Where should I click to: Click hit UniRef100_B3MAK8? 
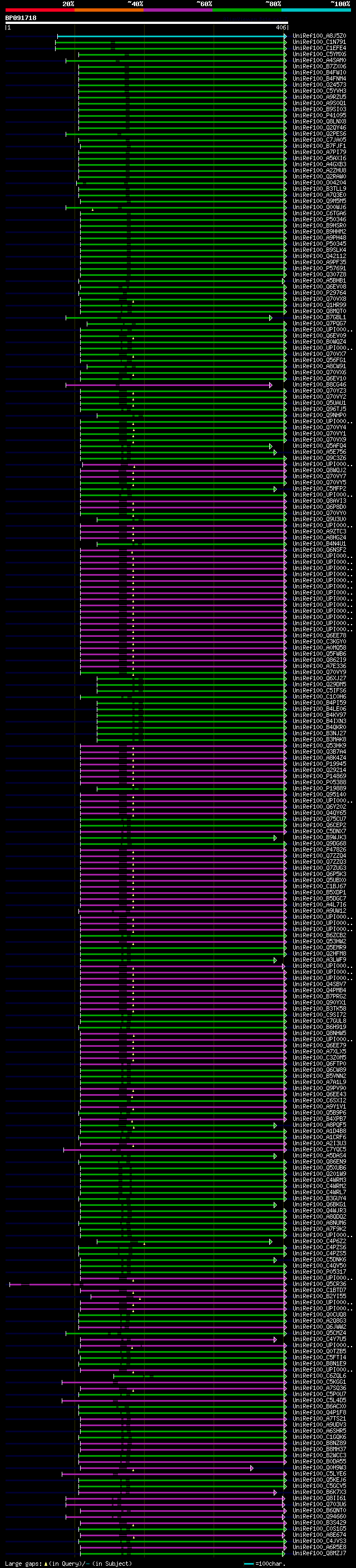tap(319, 740)
